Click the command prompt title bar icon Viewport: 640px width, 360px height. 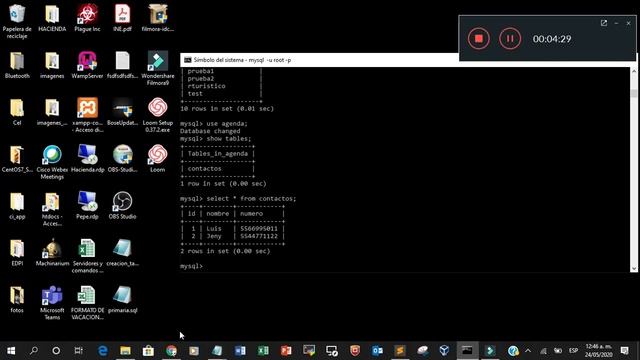[187, 60]
